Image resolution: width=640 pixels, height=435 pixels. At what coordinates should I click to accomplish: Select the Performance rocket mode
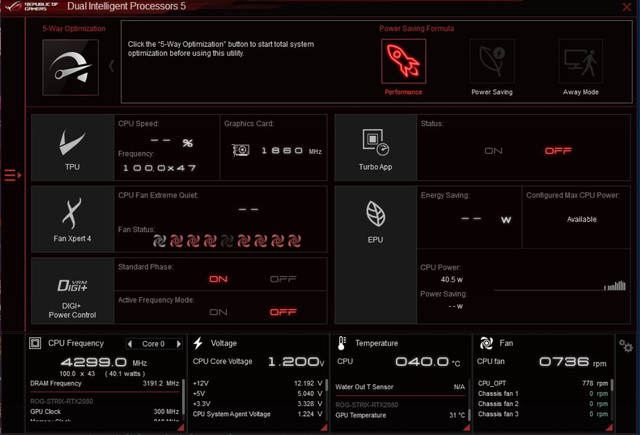(403, 61)
